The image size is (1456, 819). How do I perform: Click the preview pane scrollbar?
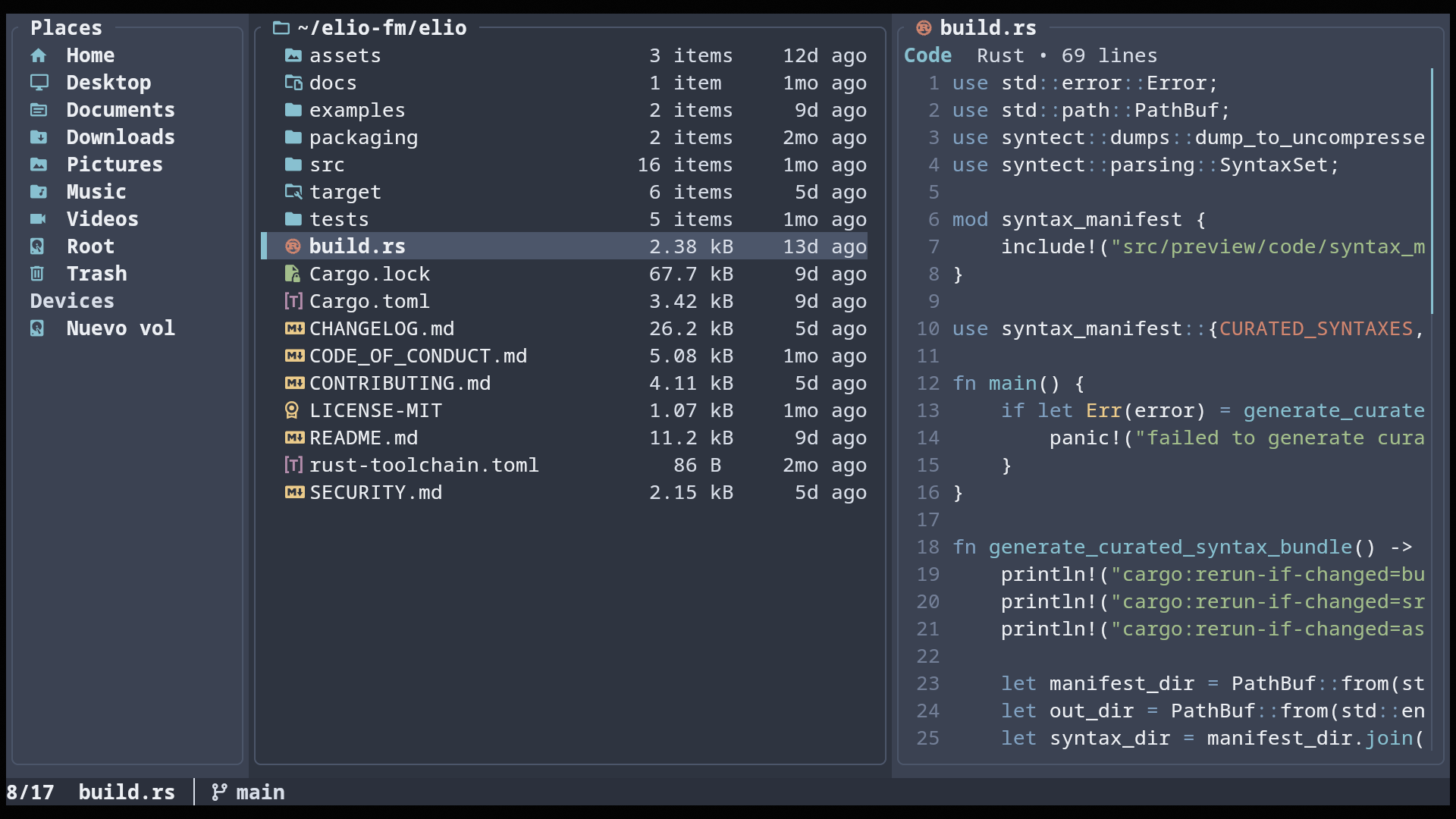[1432, 191]
